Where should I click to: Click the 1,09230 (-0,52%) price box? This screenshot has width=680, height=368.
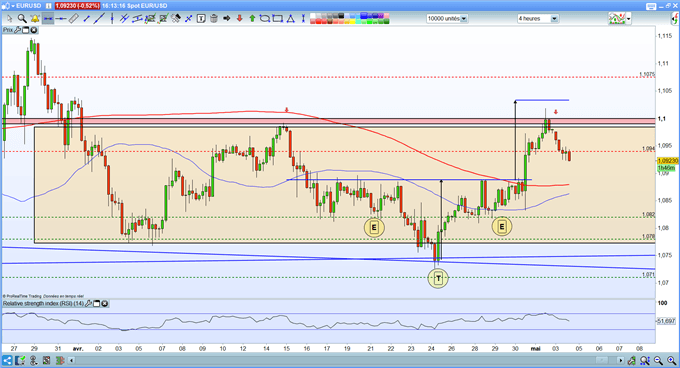point(78,6)
